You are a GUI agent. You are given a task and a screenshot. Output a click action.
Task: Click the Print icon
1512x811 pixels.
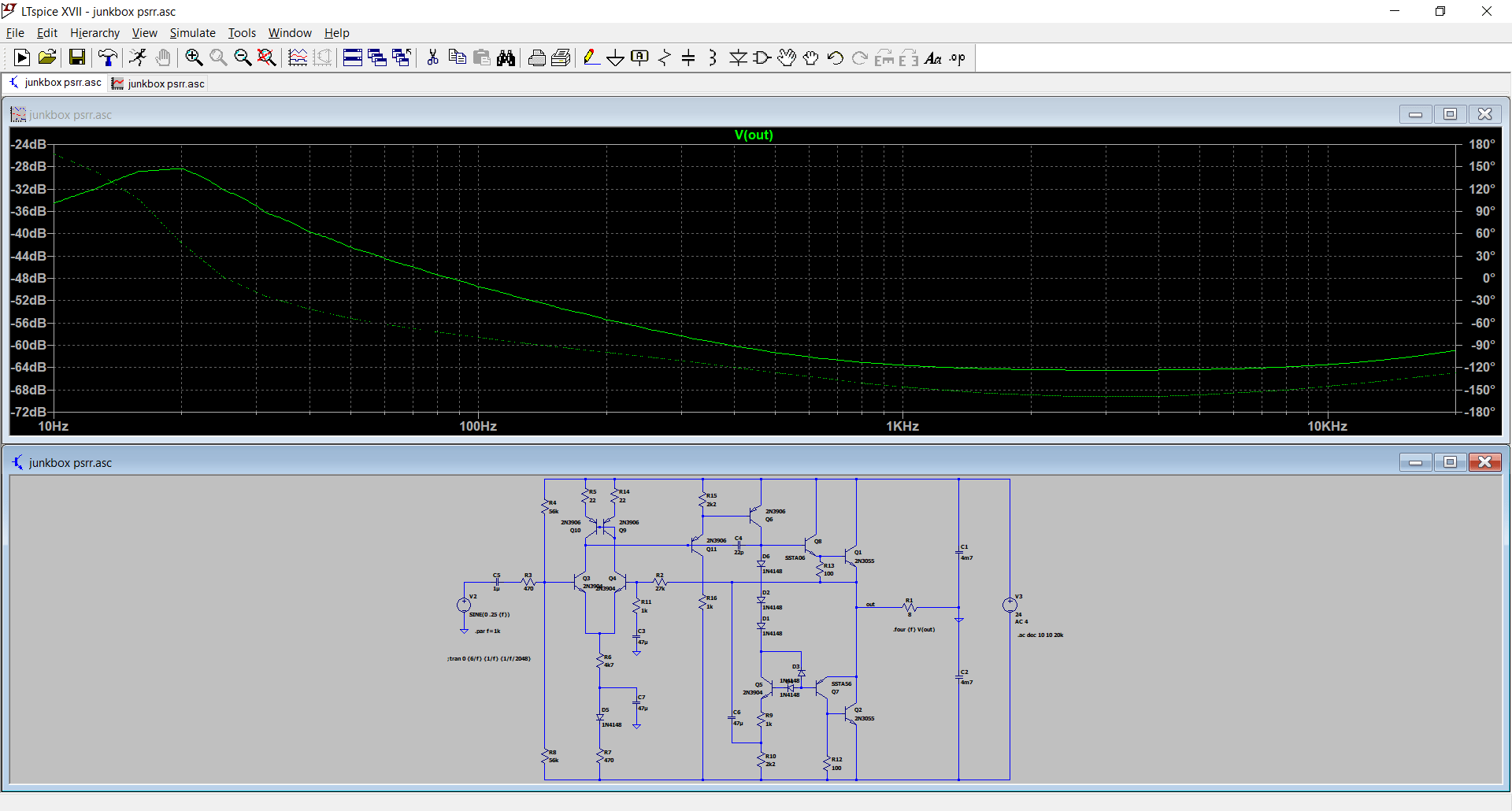tap(537, 57)
